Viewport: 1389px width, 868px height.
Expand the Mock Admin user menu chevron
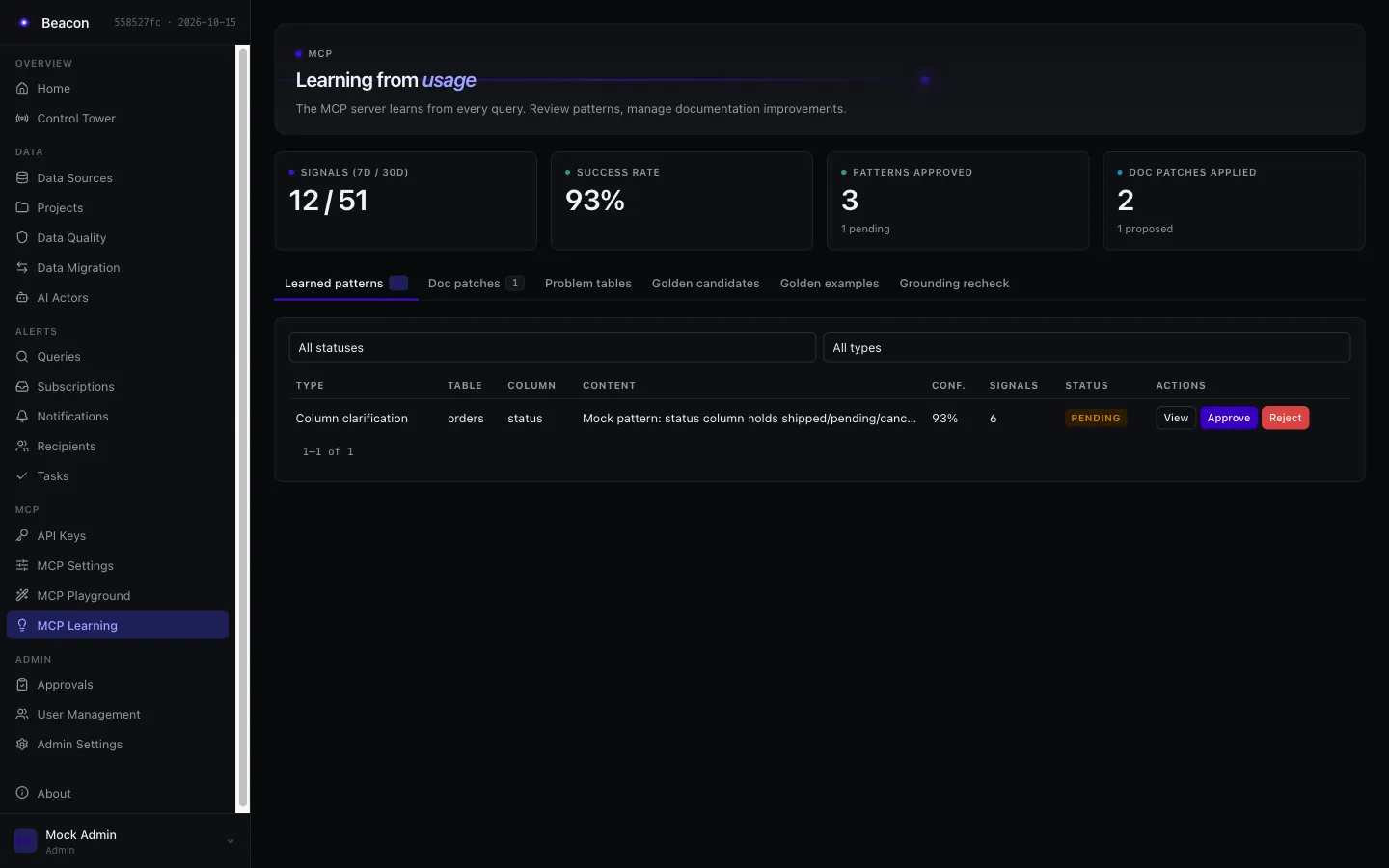(x=231, y=841)
